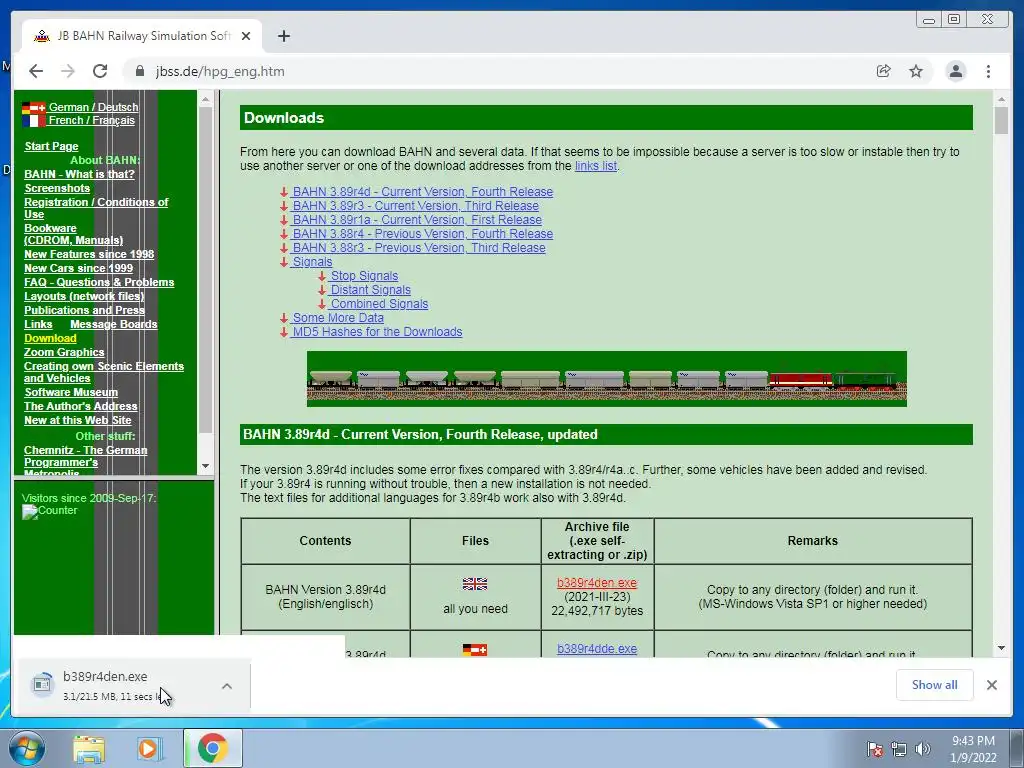Open the sidebar Links page

pos(38,324)
